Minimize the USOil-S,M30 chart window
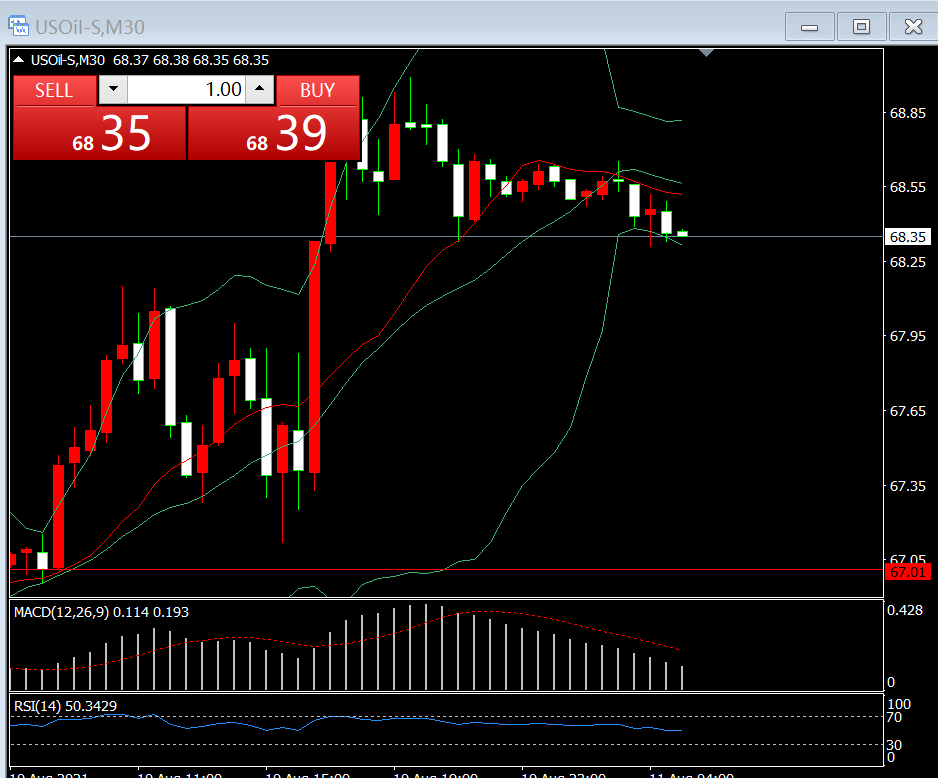 tap(810, 27)
